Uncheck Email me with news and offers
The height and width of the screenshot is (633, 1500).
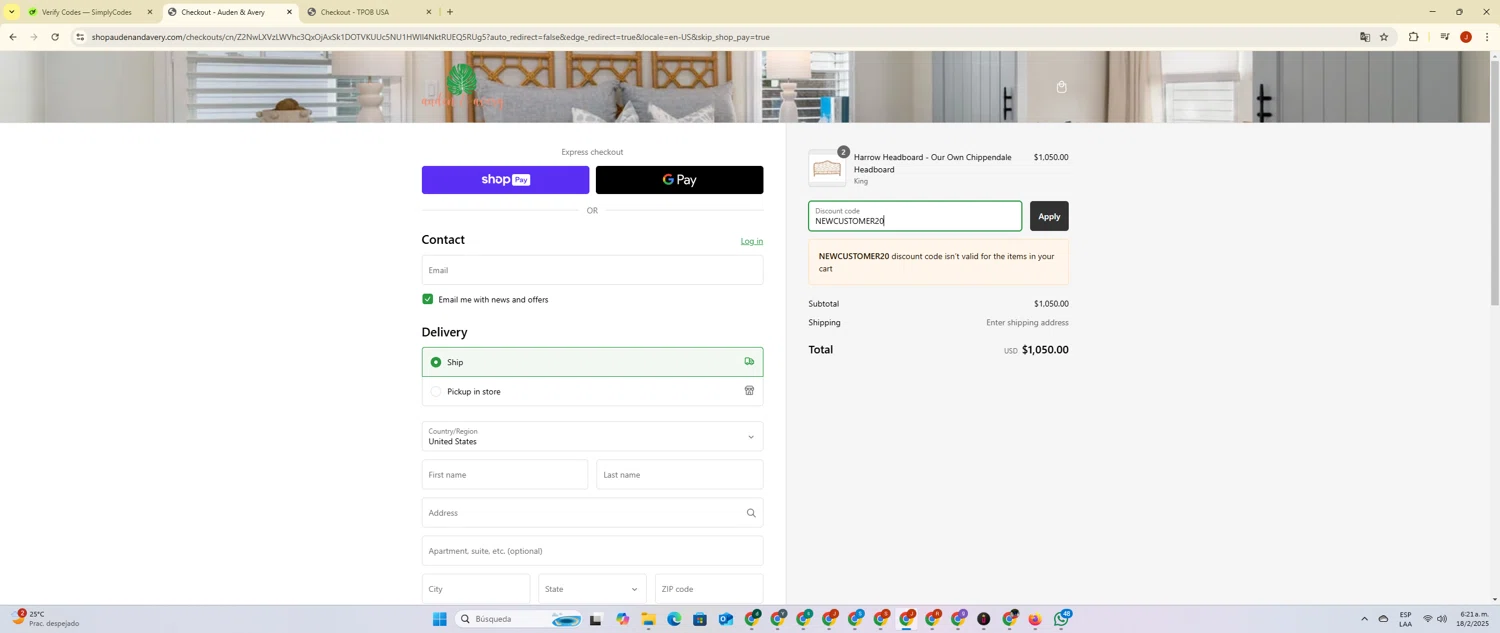point(427,299)
